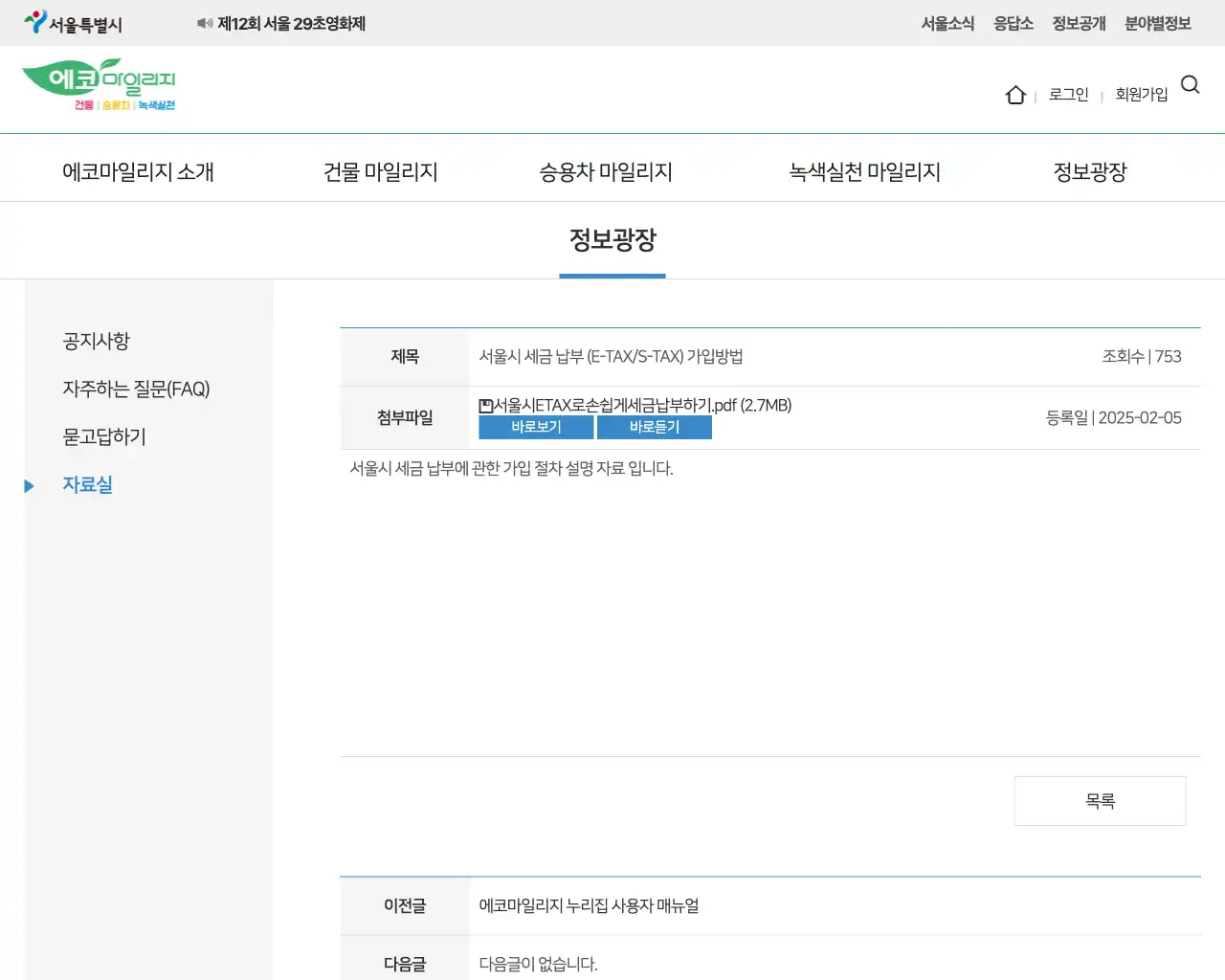Open 정보광장 in the main navigation
Viewport: 1225px width, 980px height.
coord(1090,172)
